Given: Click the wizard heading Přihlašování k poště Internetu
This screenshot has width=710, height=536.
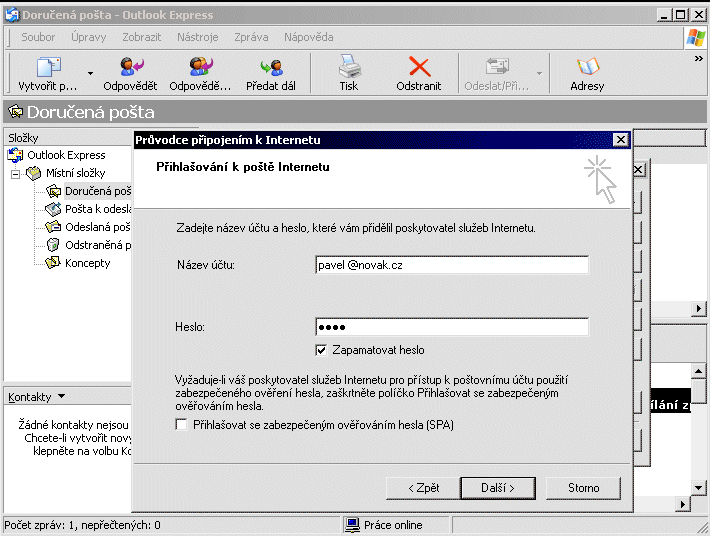Looking at the screenshot, I should click(x=243, y=167).
